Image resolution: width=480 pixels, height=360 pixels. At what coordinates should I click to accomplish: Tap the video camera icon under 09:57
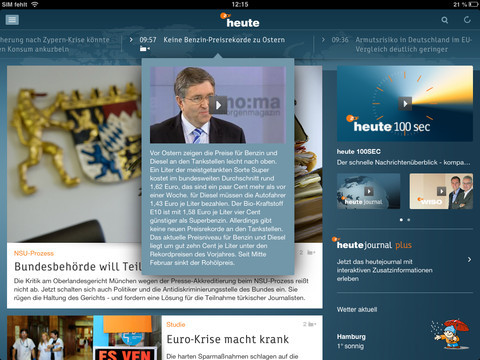144,49
